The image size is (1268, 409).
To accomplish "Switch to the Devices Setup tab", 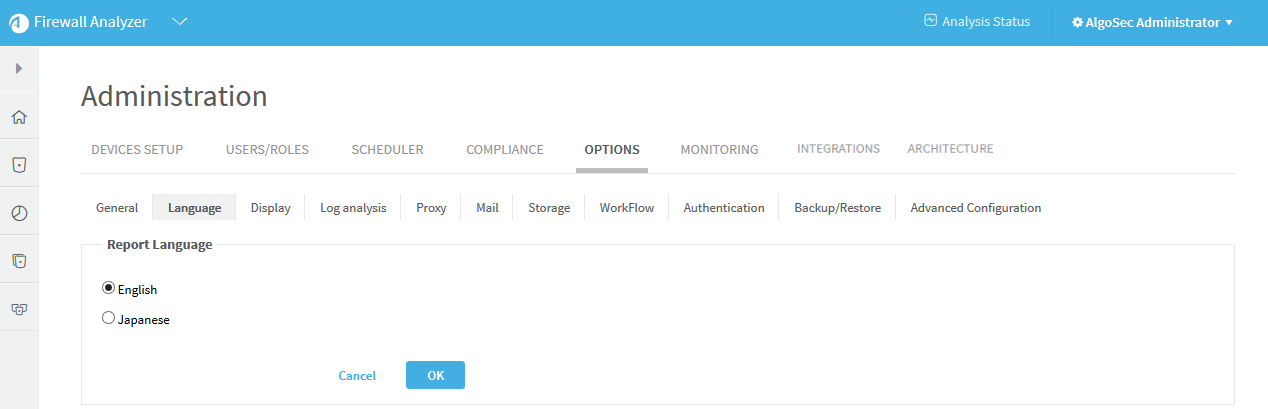I will pos(137,150).
